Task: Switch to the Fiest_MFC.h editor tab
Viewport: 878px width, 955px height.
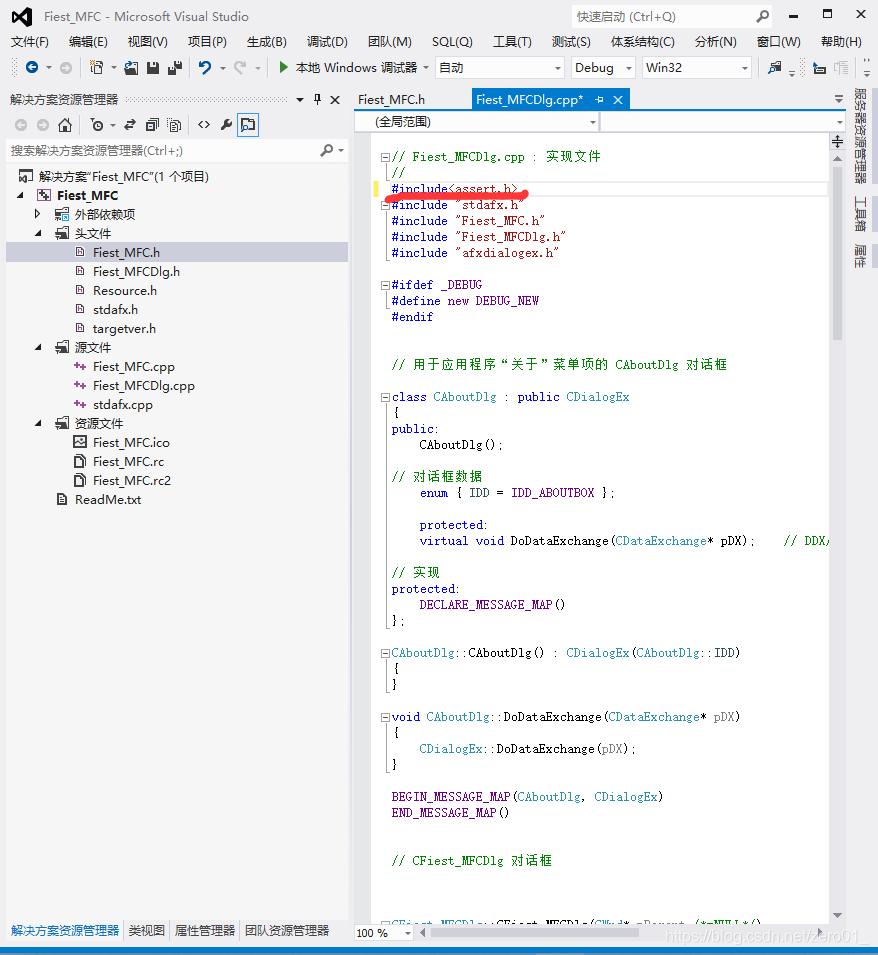Action: (x=392, y=100)
